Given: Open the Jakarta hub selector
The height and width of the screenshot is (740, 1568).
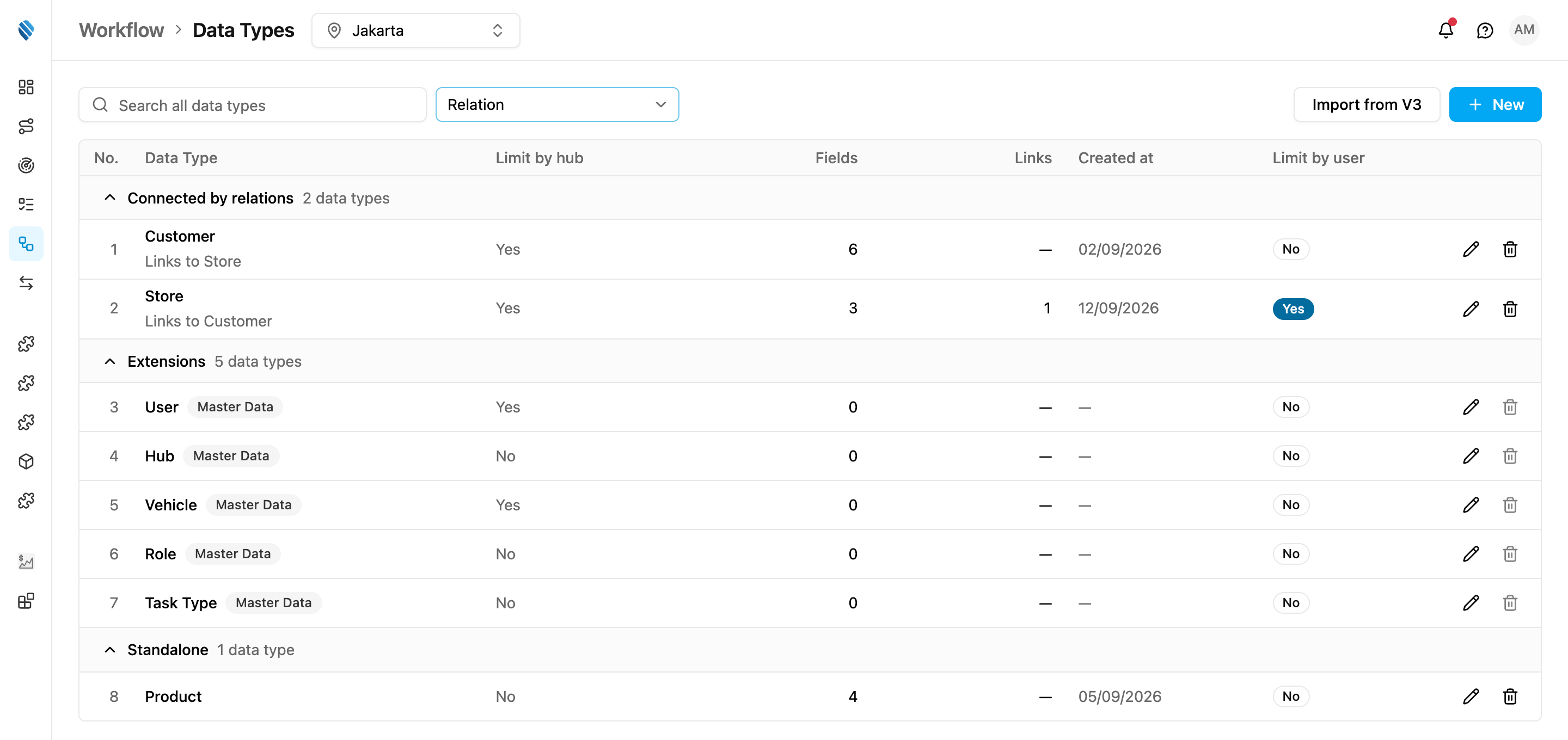Looking at the screenshot, I should (416, 30).
